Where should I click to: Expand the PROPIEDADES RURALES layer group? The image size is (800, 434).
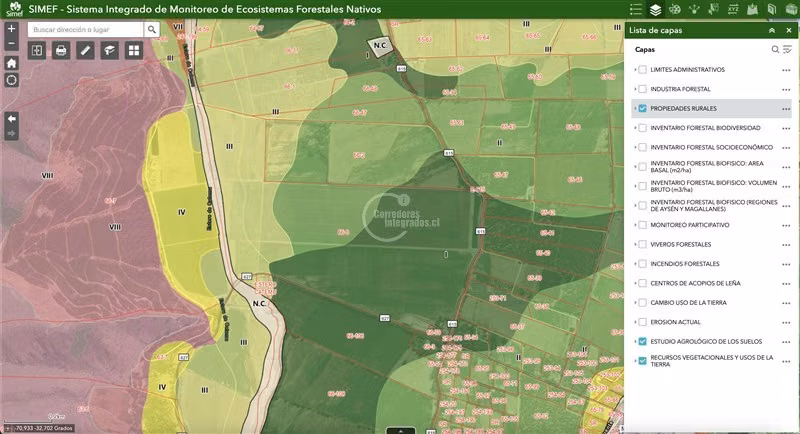[635, 108]
